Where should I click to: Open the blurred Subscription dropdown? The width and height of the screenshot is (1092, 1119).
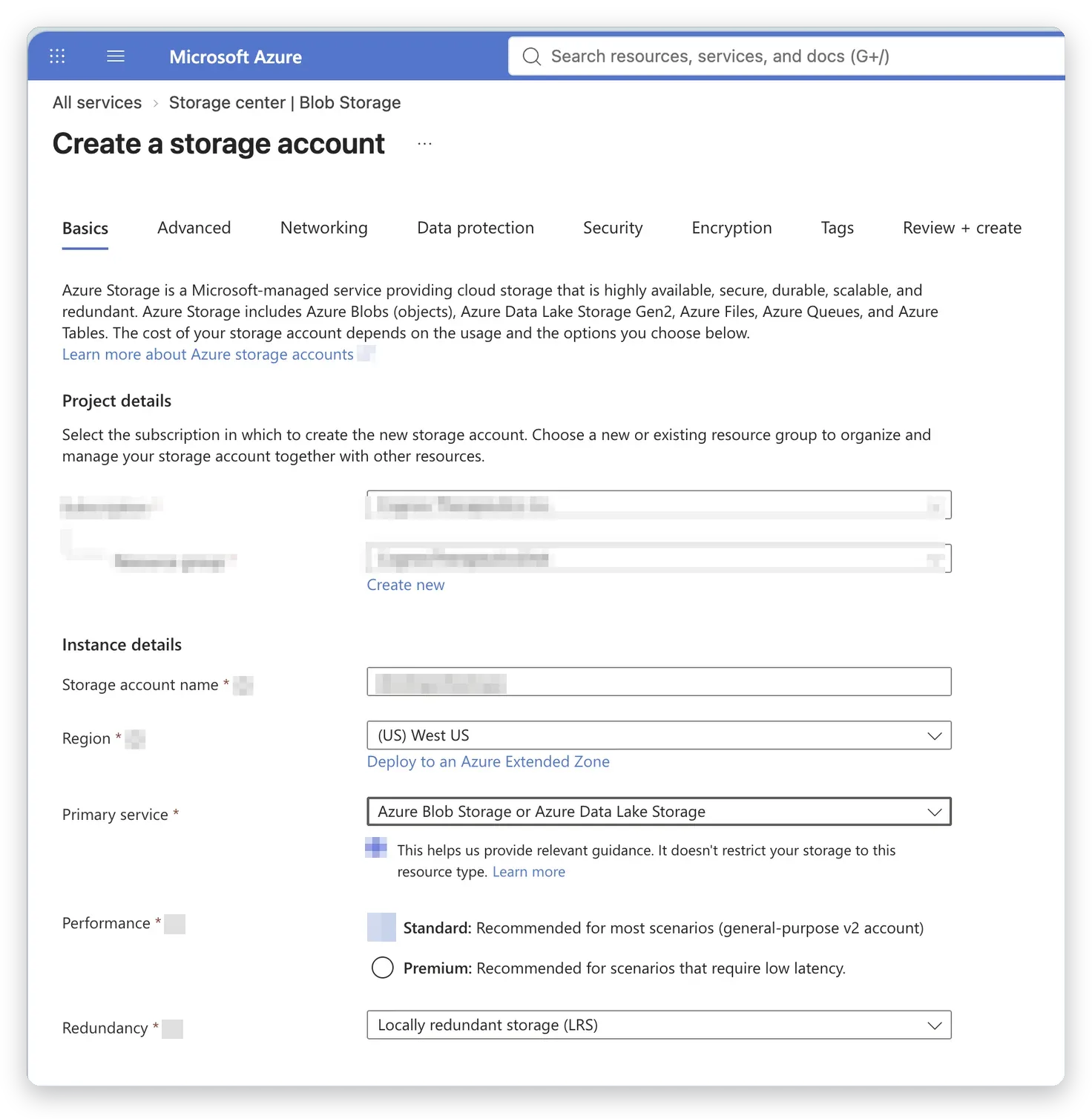pyautogui.click(x=659, y=505)
